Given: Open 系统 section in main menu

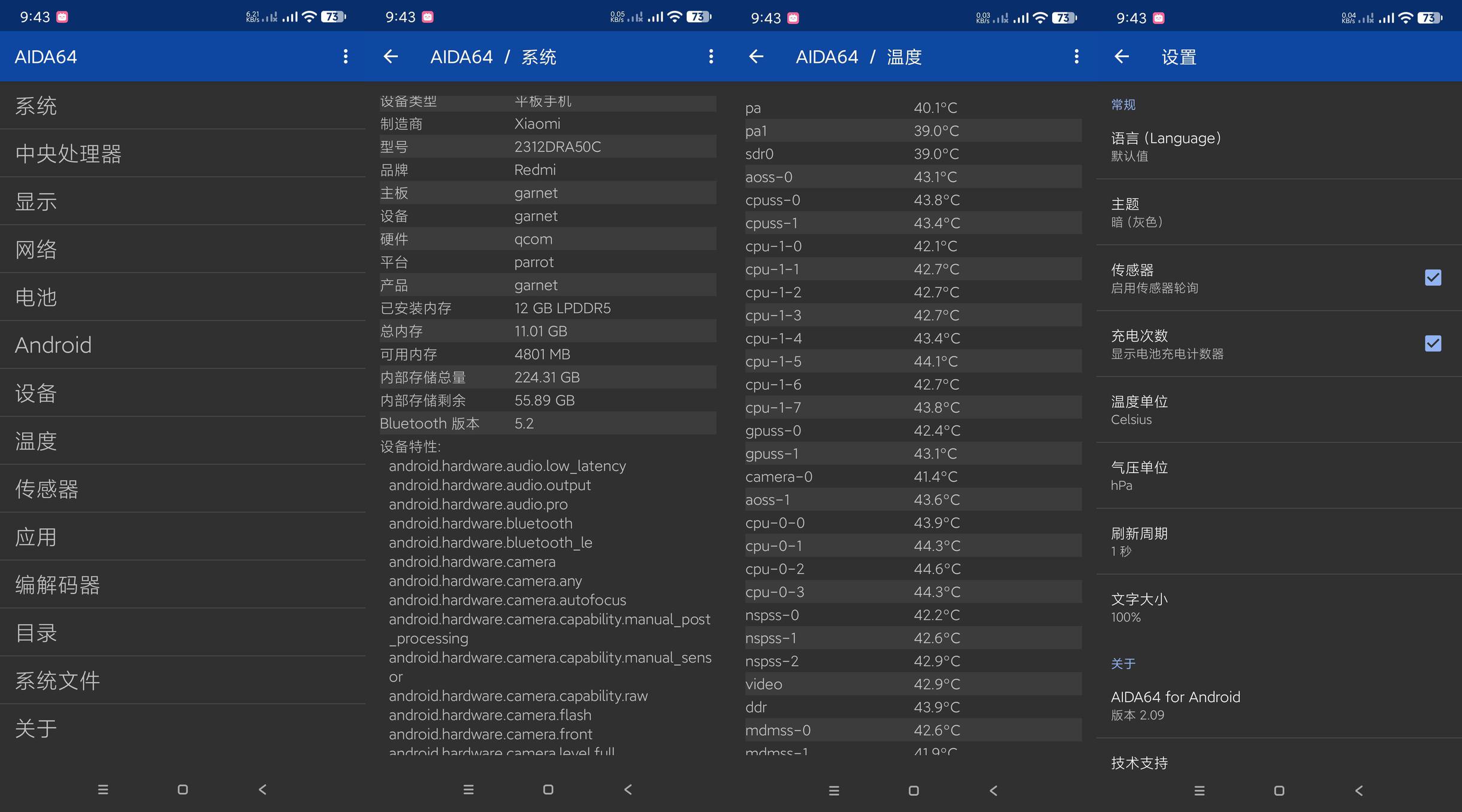Looking at the screenshot, I should point(183,106).
